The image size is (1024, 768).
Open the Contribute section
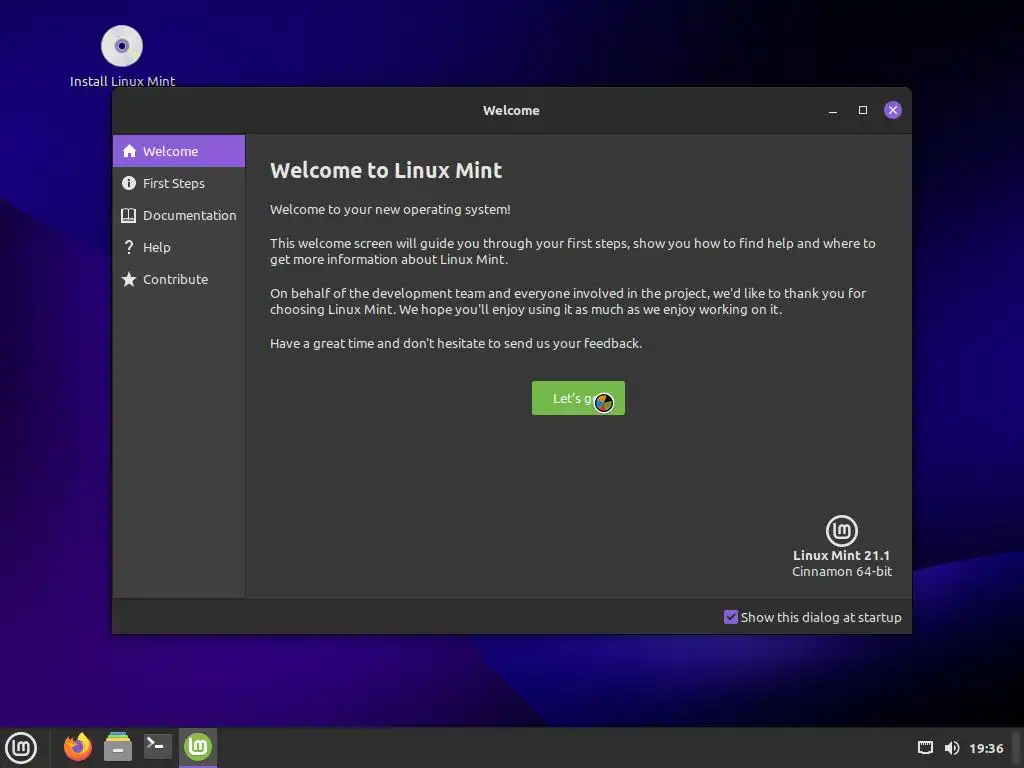179,279
